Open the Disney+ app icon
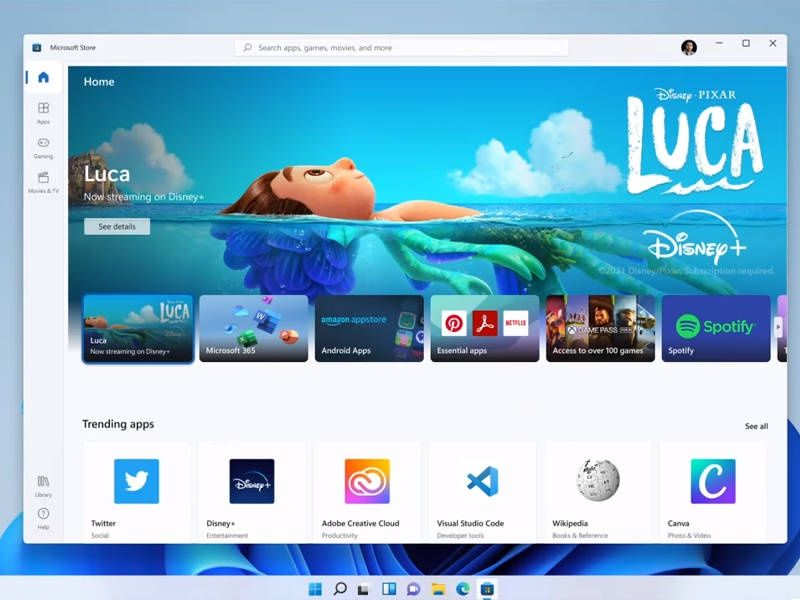The height and width of the screenshot is (600, 800). (x=252, y=481)
